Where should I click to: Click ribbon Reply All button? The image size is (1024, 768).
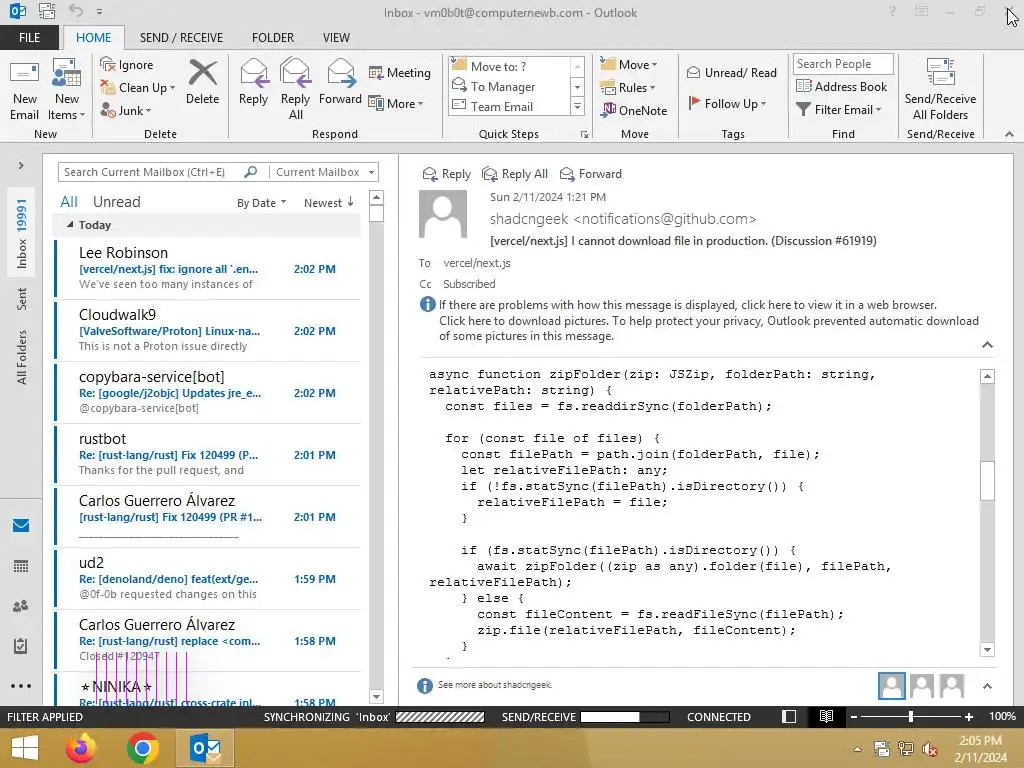coord(295,90)
